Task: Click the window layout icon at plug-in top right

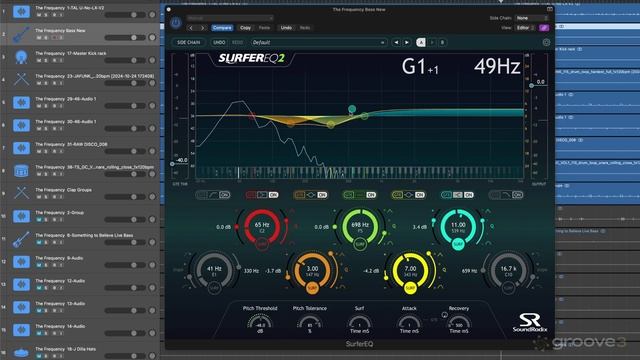Action: pos(550,9)
